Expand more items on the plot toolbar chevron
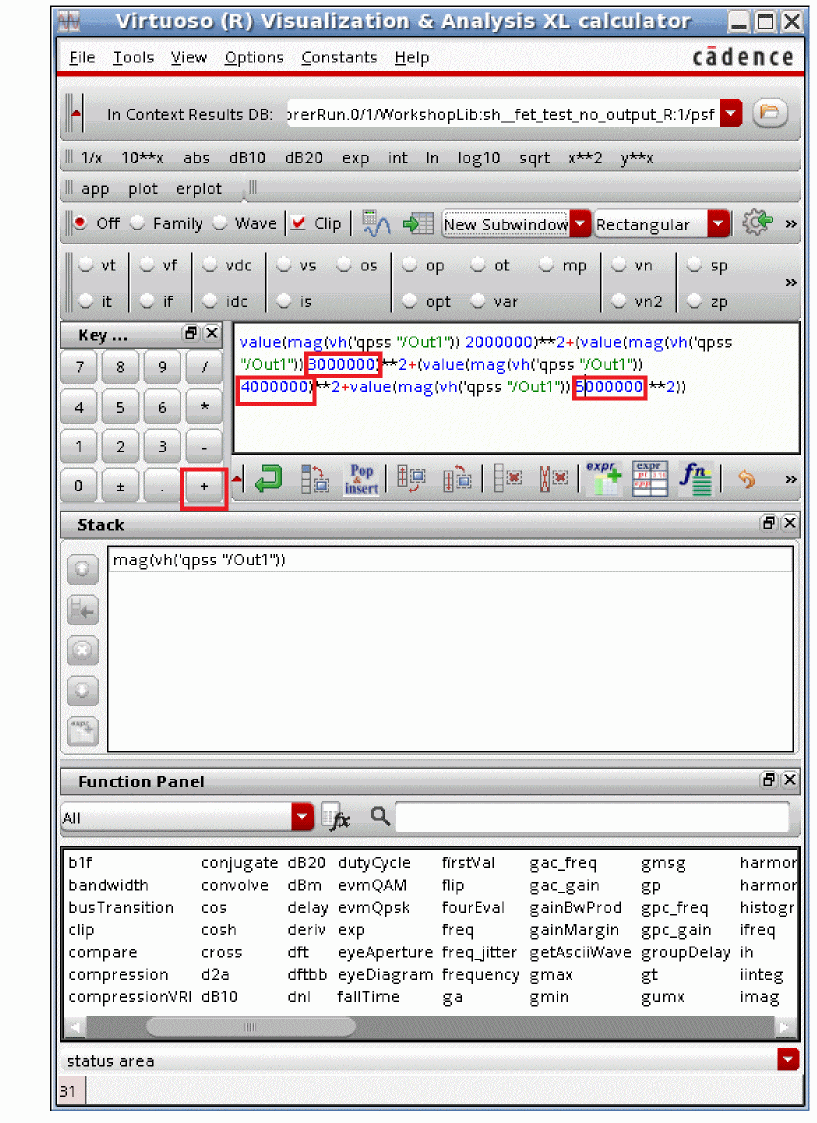The image size is (817, 1123). 791,223
